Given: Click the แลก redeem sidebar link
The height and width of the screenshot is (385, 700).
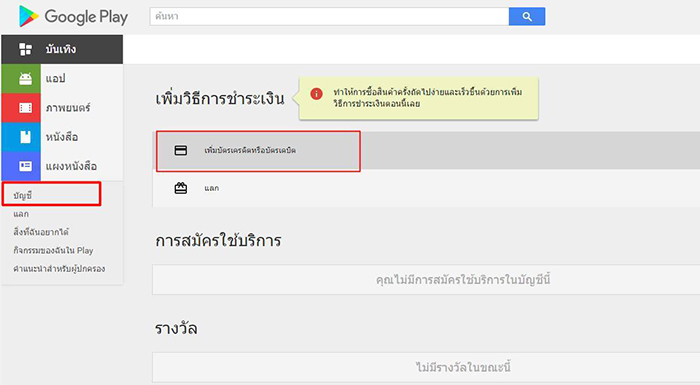Looking at the screenshot, I should pos(21,214).
